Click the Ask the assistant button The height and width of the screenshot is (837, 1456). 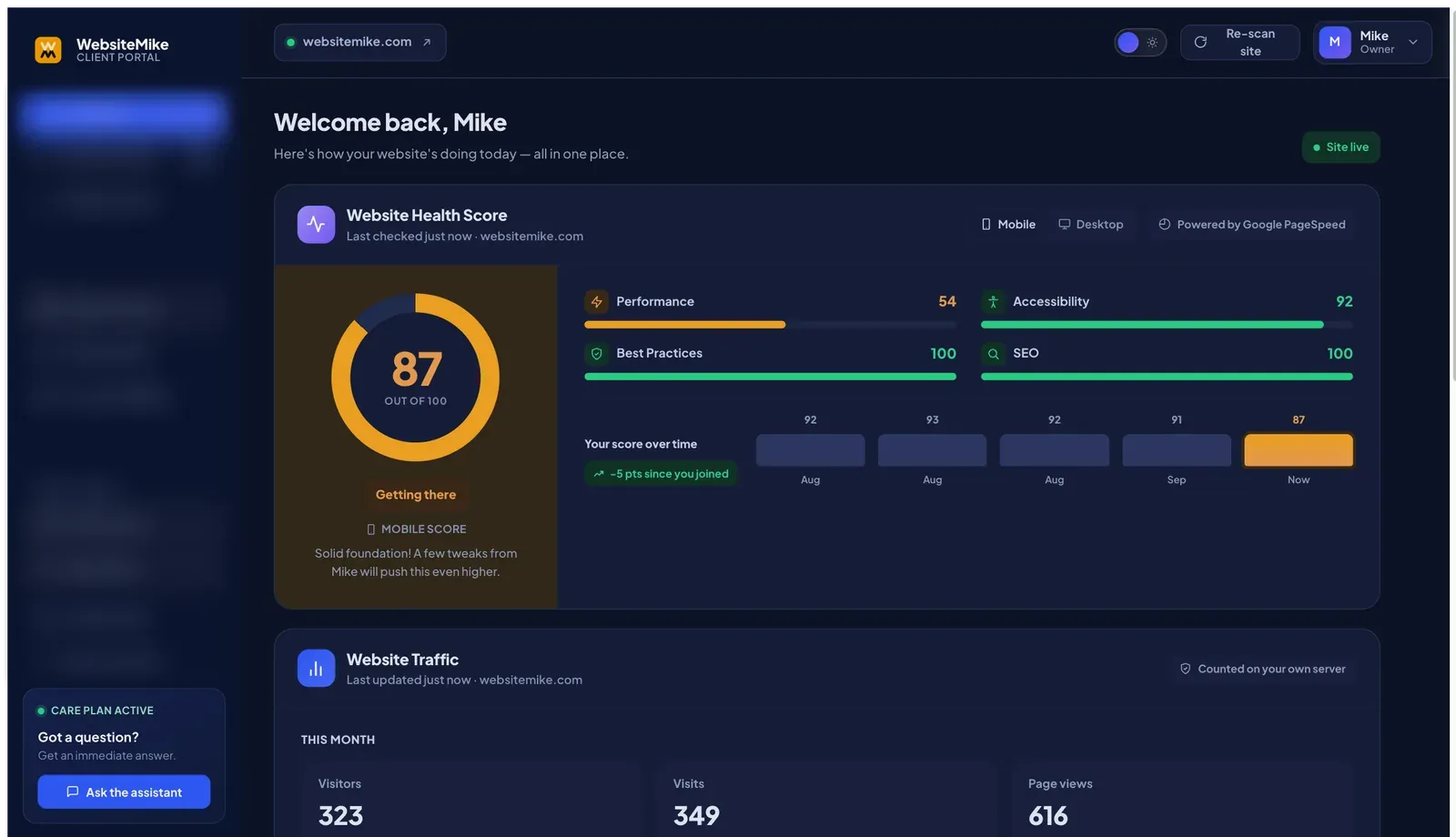(124, 792)
